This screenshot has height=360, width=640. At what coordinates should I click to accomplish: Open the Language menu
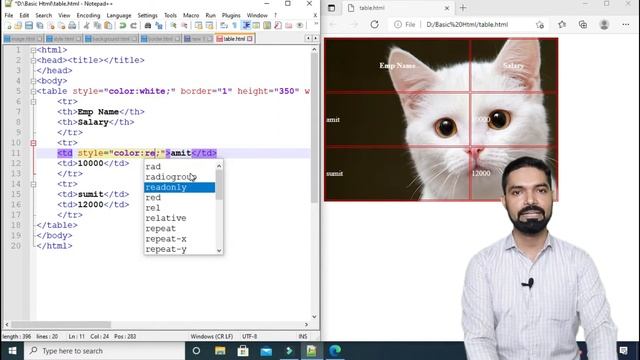(x=119, y=15)
